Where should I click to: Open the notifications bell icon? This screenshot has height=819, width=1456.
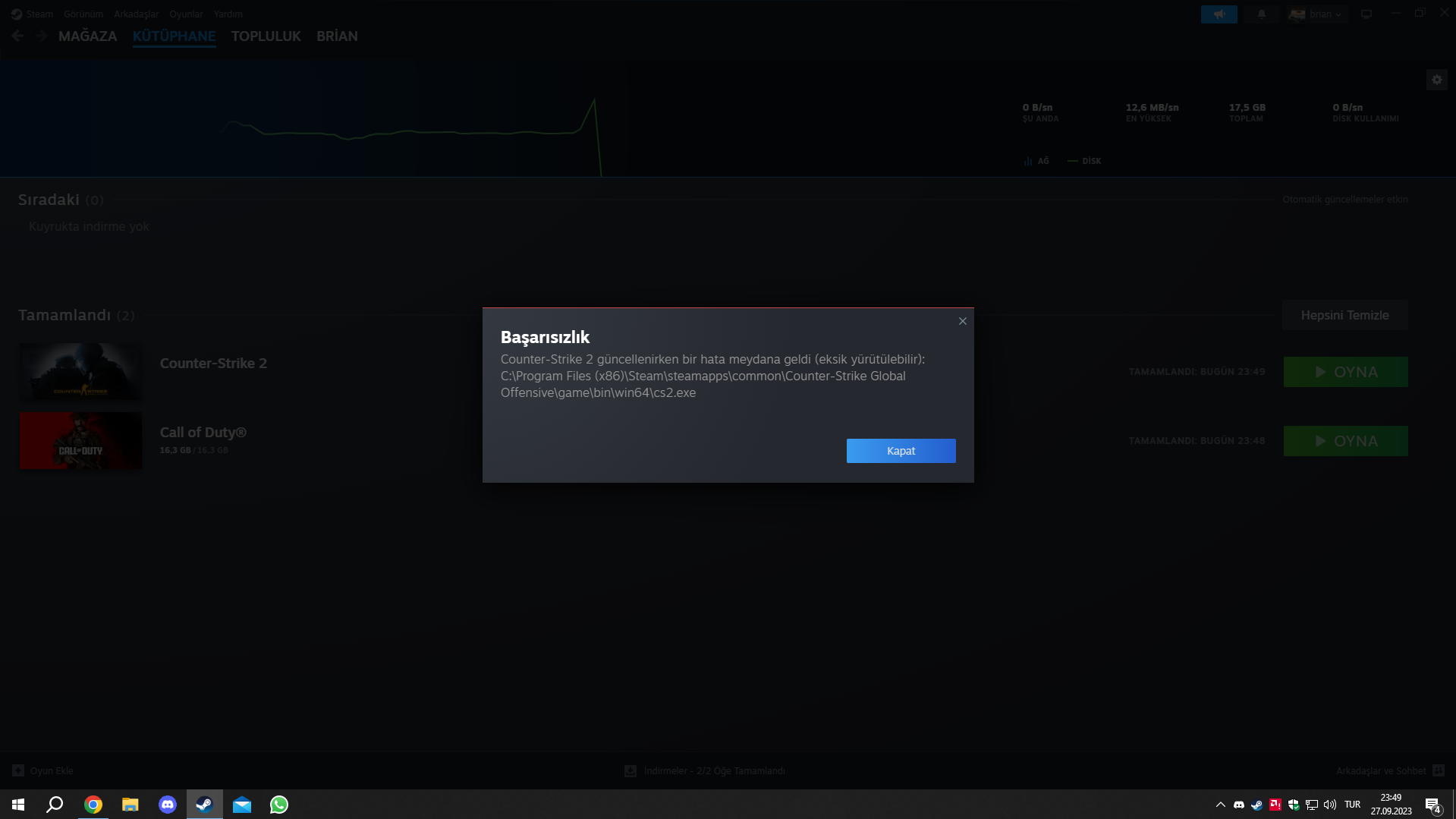click(1262, 14)
